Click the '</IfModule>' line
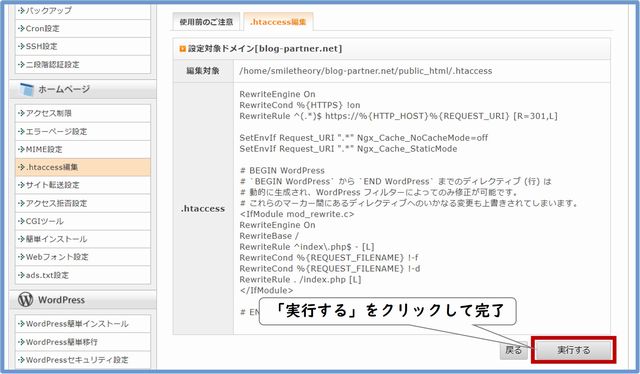 [266, 290]
